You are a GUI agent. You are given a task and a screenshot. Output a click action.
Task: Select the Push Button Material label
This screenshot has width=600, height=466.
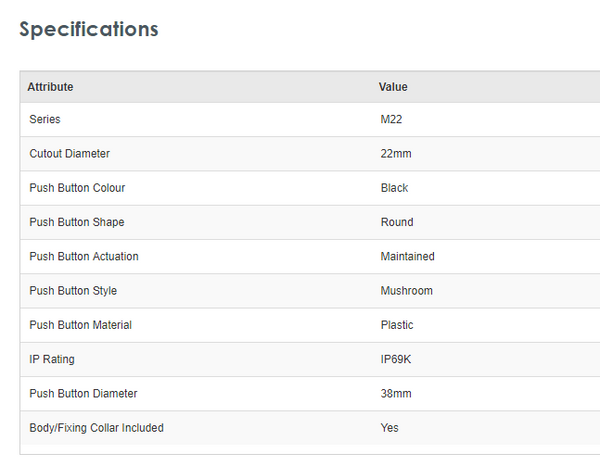point(81,325)
